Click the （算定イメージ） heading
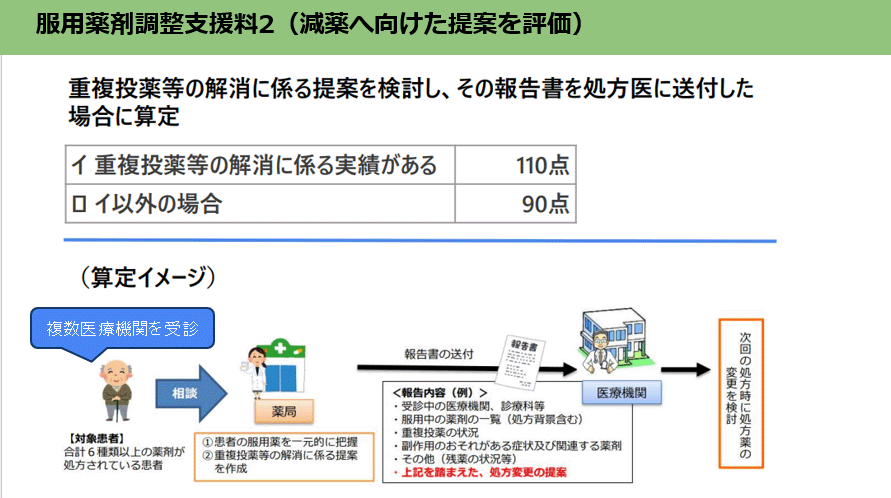This screenshot has width=891, height=498. tap(146, 276)
